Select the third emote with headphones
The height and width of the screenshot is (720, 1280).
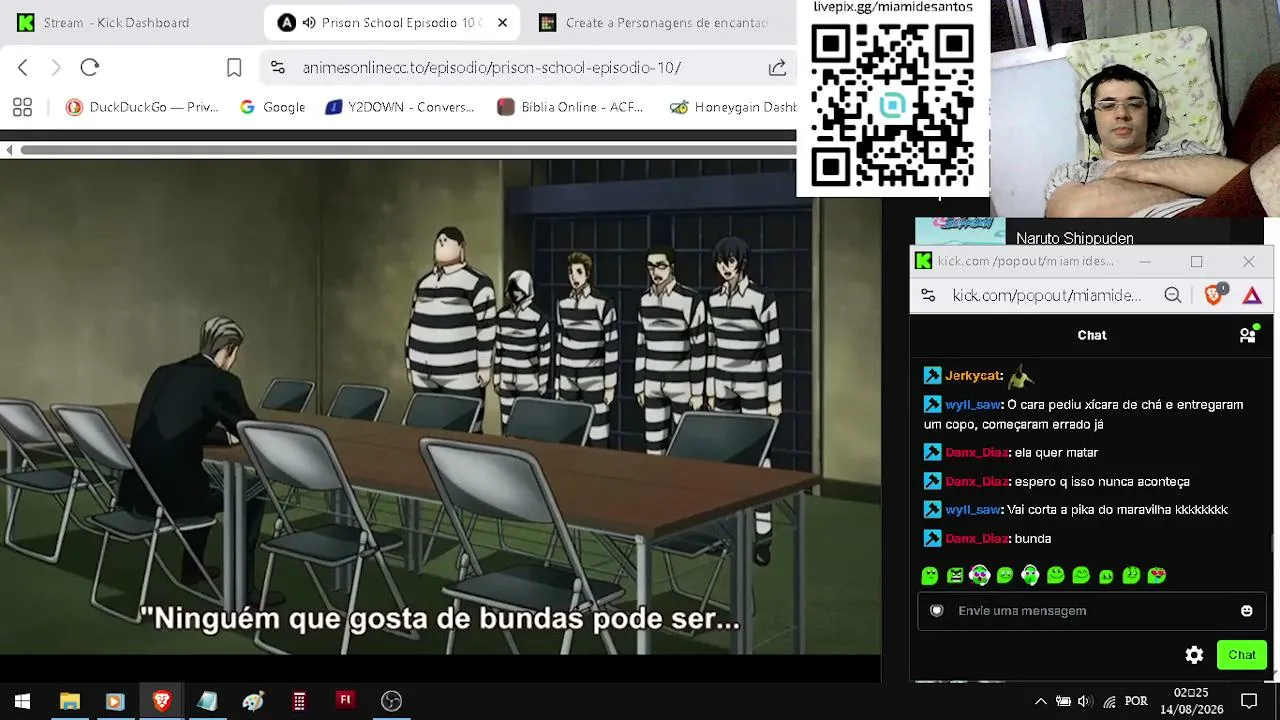980,575
